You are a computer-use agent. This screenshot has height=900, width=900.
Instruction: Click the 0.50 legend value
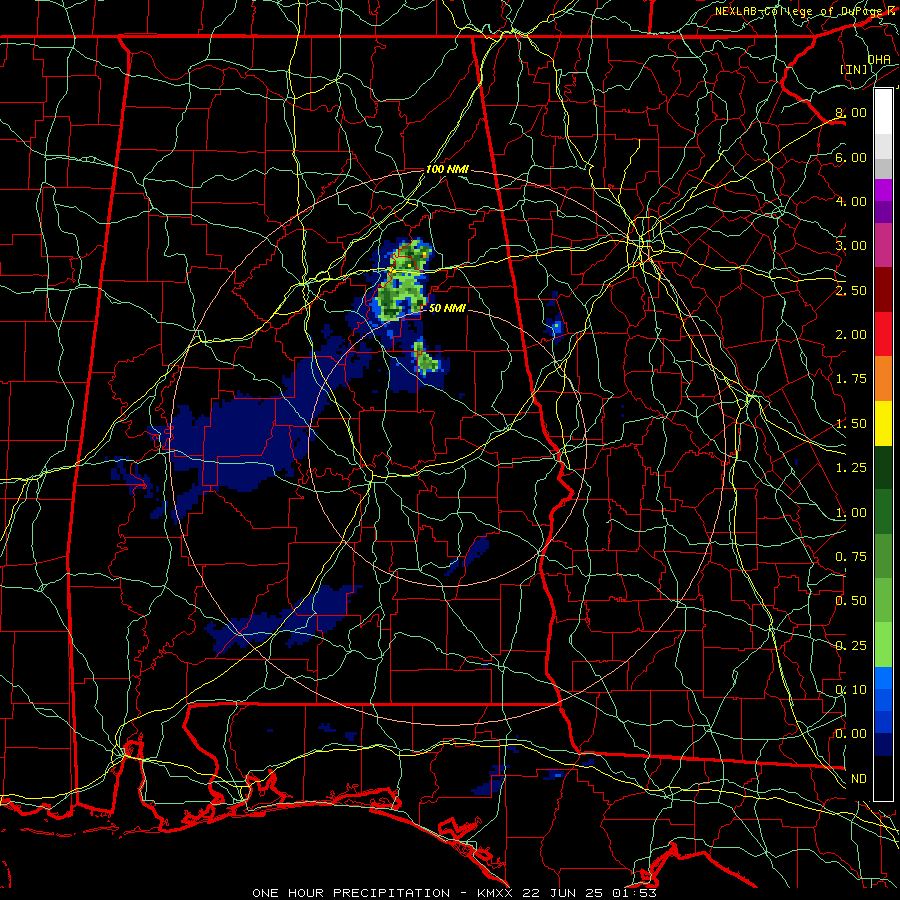(851, 601)
